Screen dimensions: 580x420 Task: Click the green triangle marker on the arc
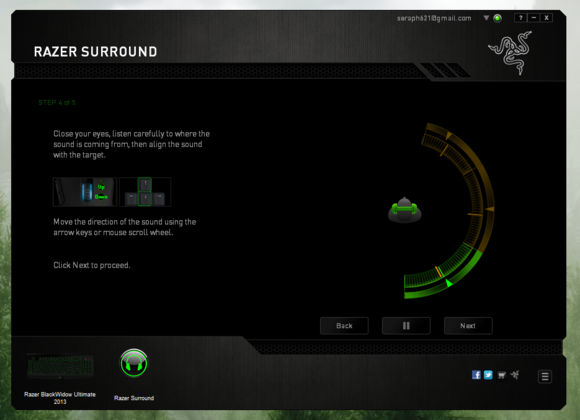click(x=448, y=283)
